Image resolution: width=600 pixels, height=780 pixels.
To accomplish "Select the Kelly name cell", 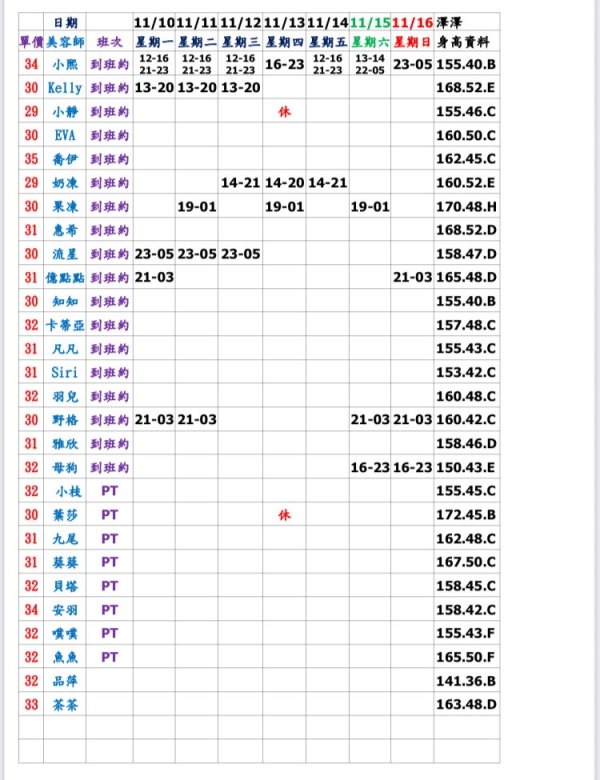I will [66, 87].
